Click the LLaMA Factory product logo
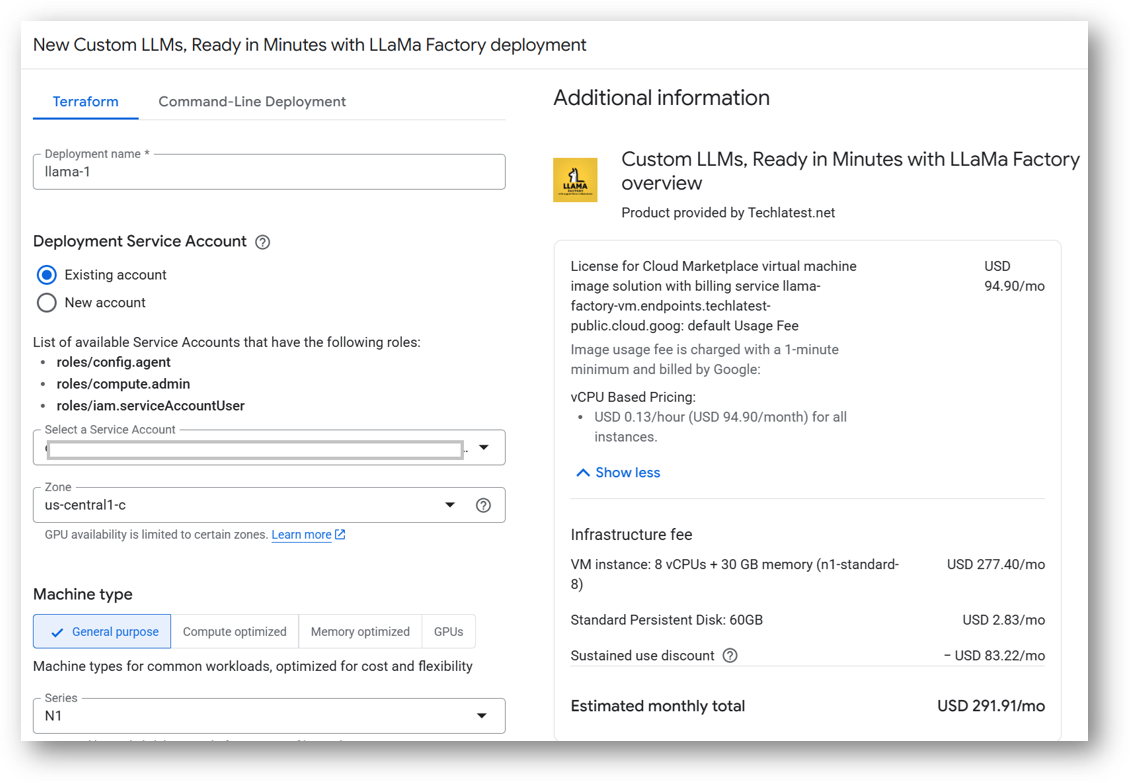This screenshot has height=783, width=1130. (575, 180)
